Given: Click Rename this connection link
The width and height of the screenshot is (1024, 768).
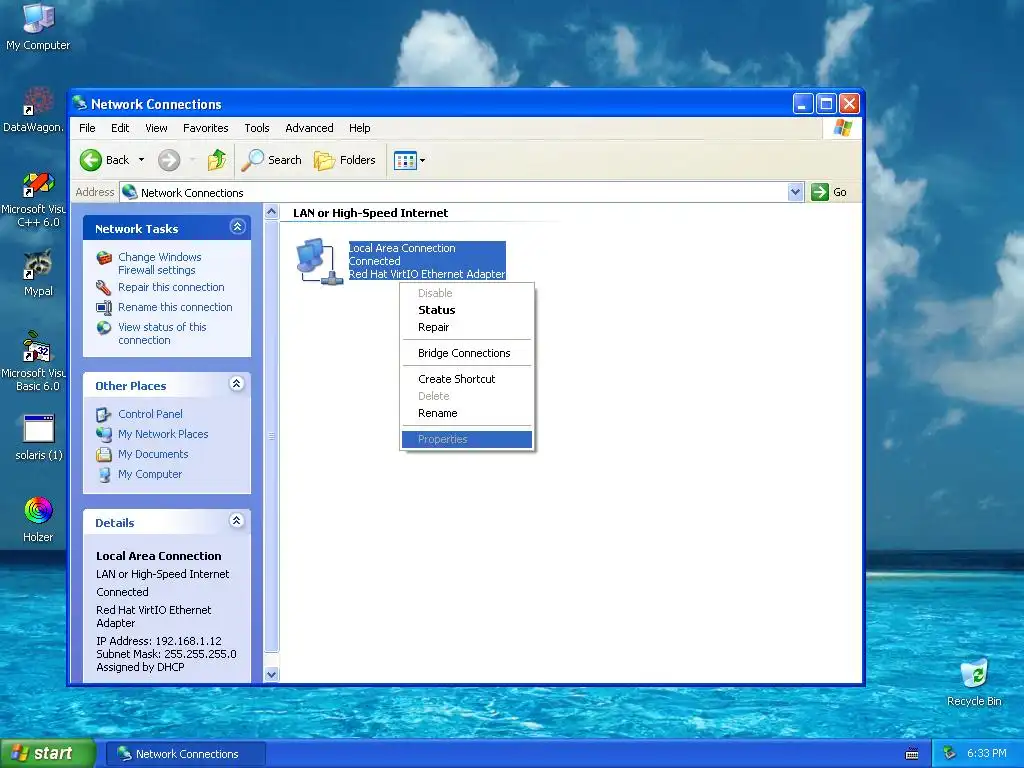Looking at the screenshot, I should pyautogui.click(x=175, y=307).
